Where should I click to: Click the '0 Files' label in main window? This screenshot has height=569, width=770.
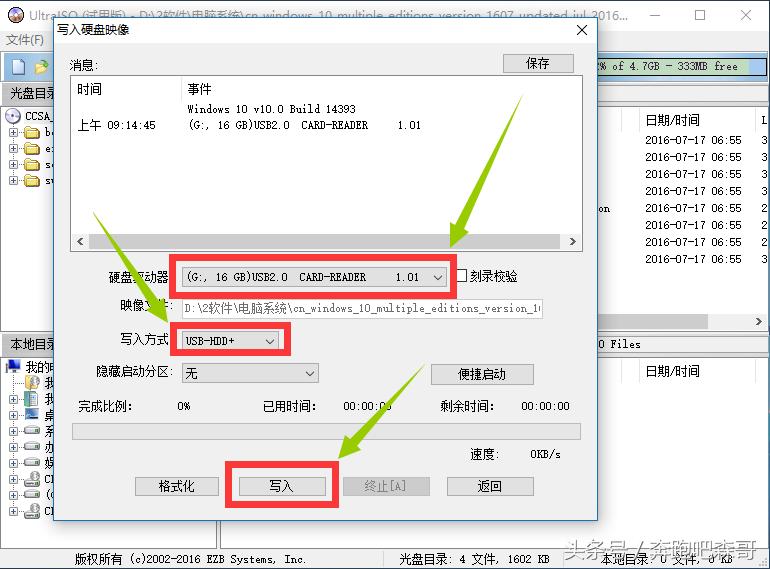tap(620, 344)
